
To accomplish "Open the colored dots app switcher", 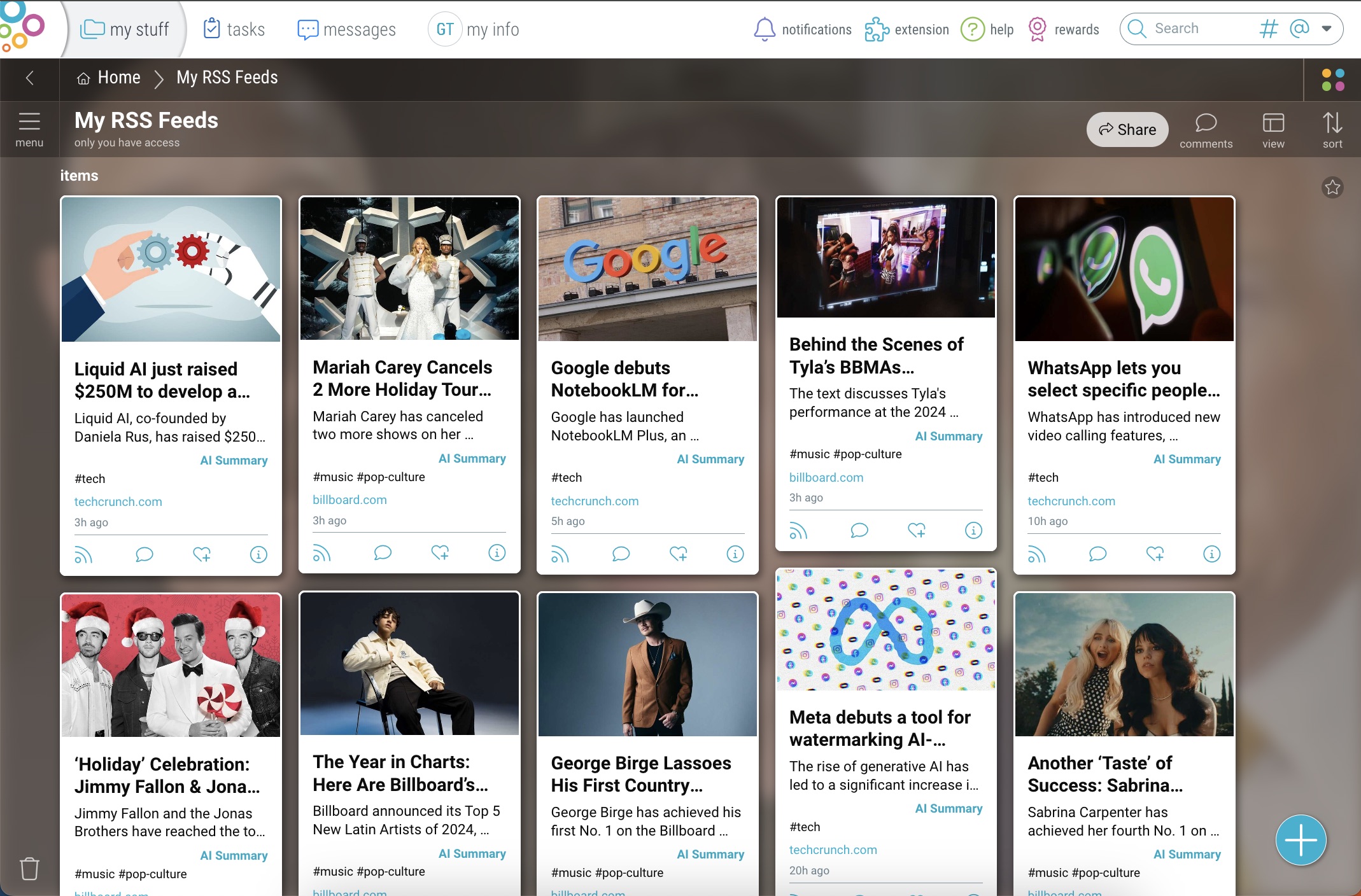I will coord(1332,80).
